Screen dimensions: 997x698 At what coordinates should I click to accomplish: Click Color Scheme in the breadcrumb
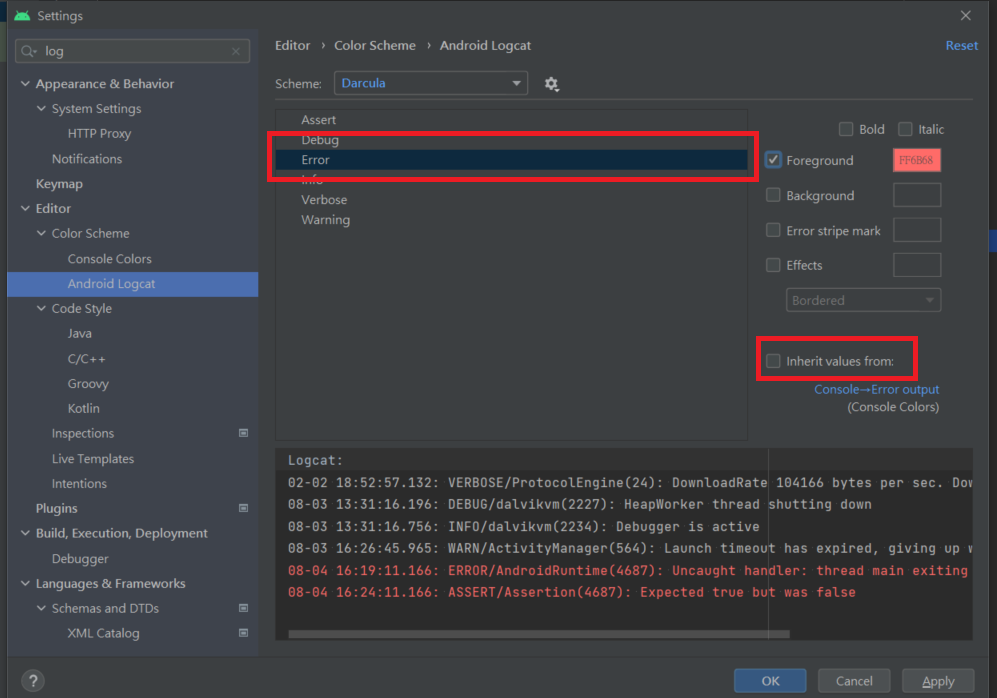click(x=375, y=45)
